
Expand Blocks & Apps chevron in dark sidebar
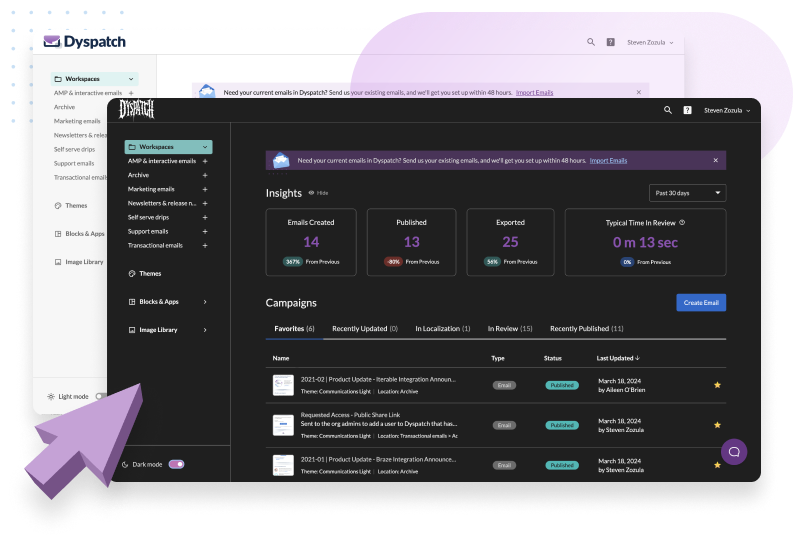(x=205, y=302)
